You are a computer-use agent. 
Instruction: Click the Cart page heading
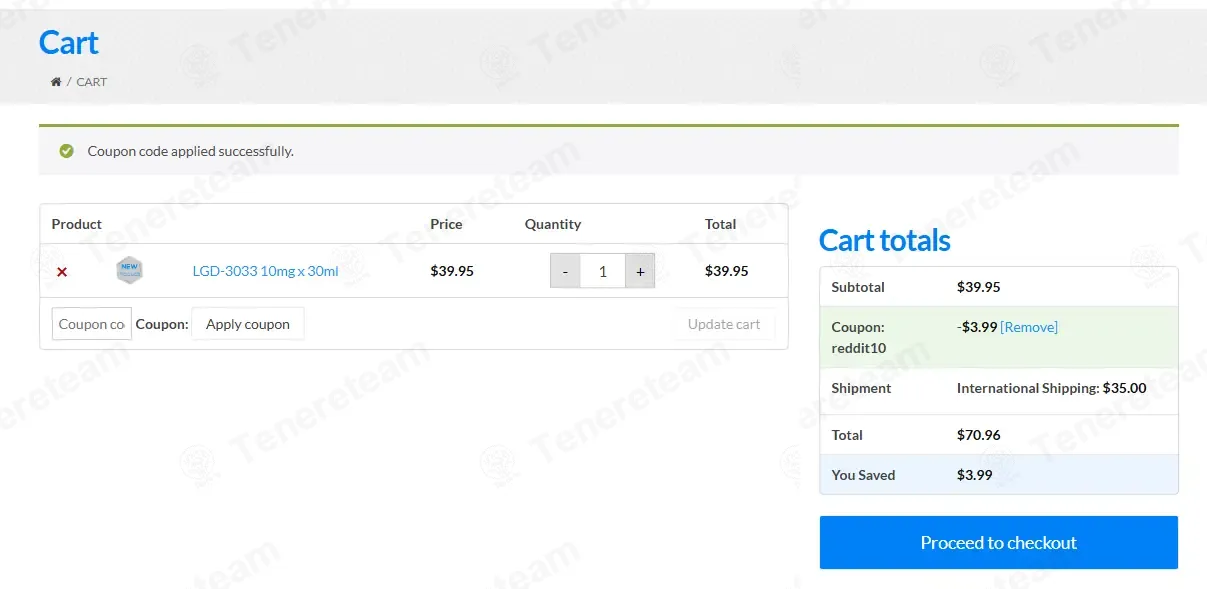point(69,43)
